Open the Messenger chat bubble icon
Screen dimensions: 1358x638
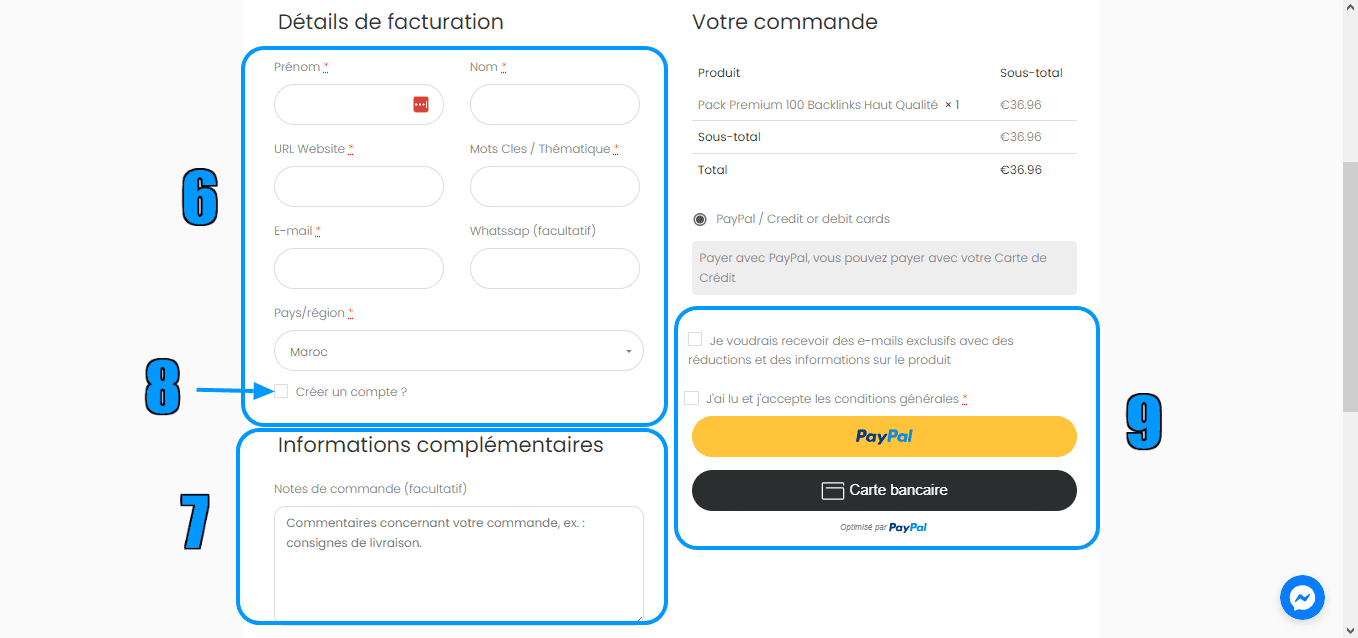click(1302, 598)
